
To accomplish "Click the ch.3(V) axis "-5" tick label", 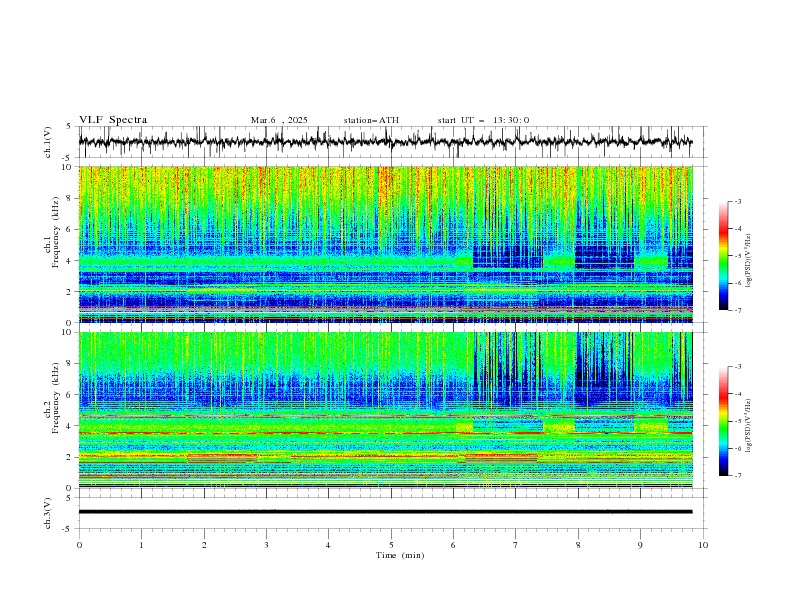I will pyautogui.click(x=68, y=529).
